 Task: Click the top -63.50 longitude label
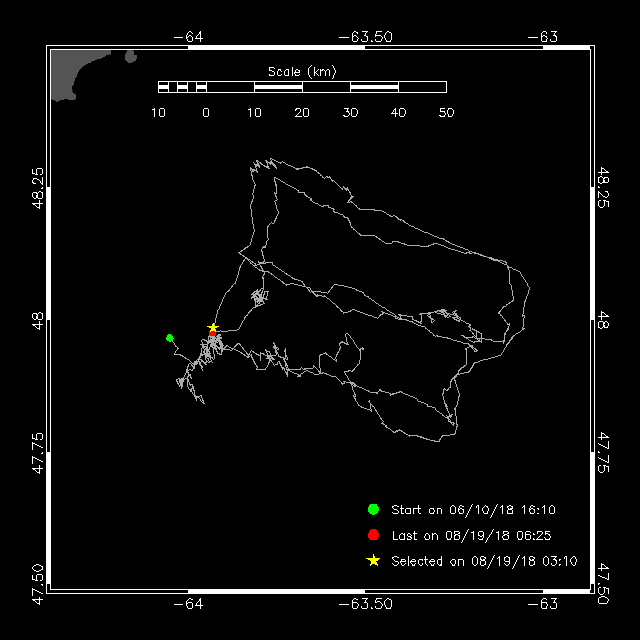pyautogui.click(x=366, y=37)
